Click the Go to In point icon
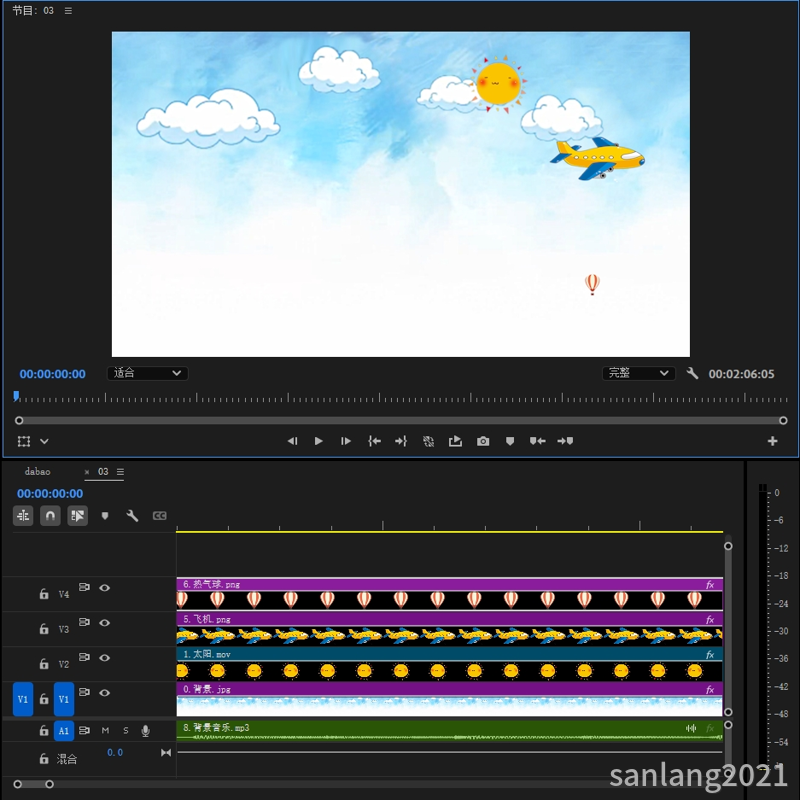Viewport: 800px width, 800px height. [x=374, y=441]
